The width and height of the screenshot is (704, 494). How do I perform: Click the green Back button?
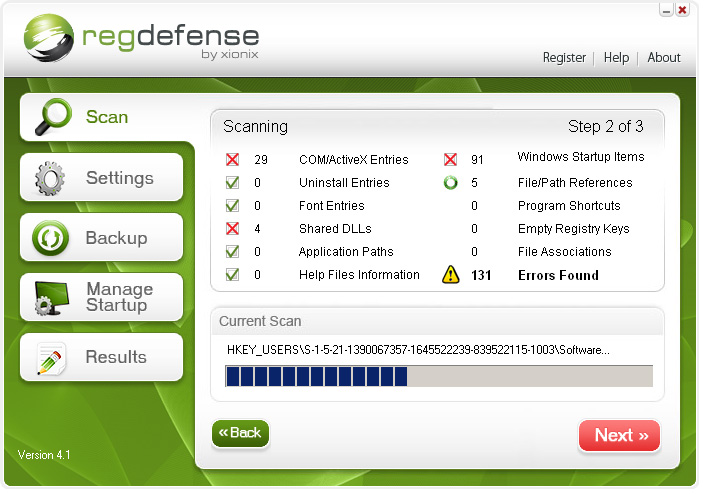[x=240, y=433]
